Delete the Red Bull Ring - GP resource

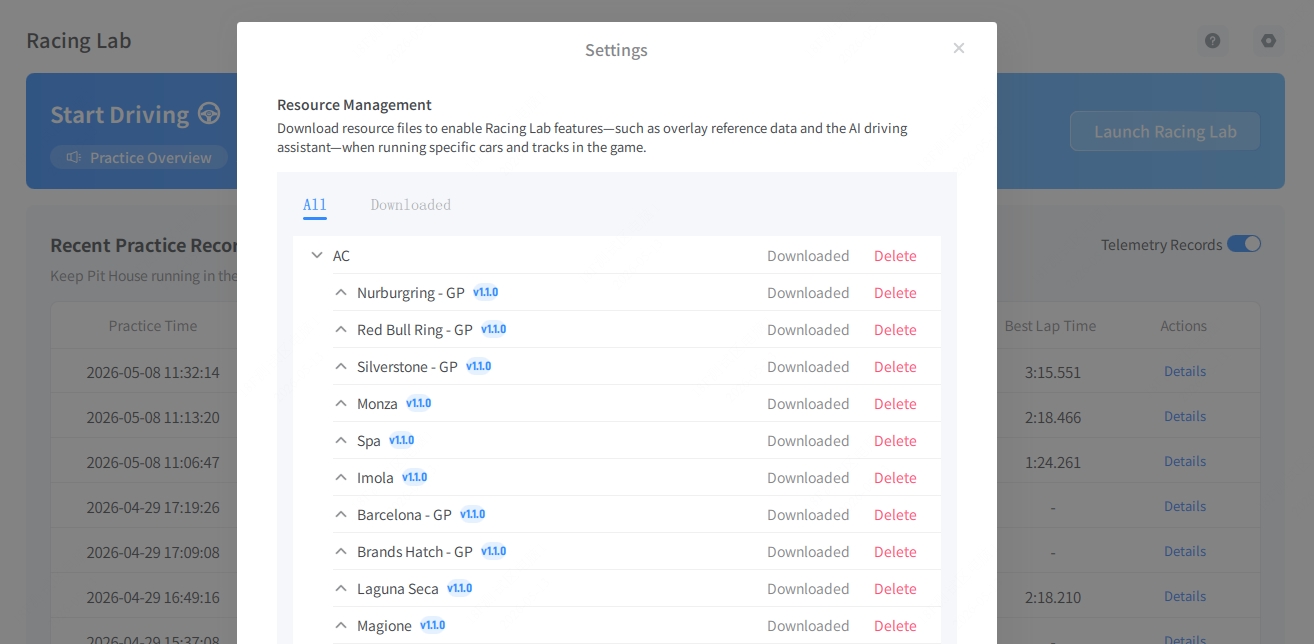[x=895, y=330]
